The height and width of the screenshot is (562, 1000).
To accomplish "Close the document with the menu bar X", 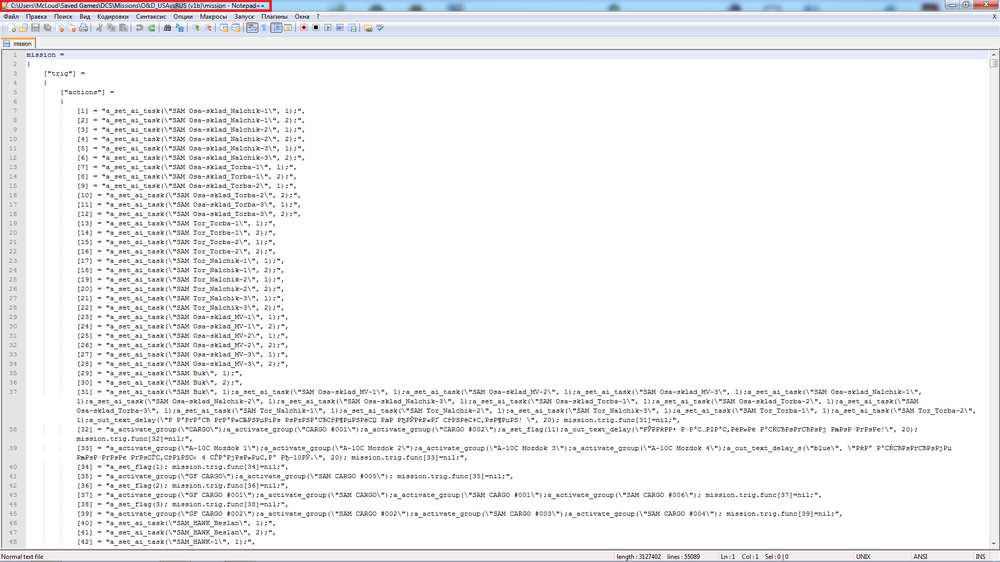I will pos(994,17).
